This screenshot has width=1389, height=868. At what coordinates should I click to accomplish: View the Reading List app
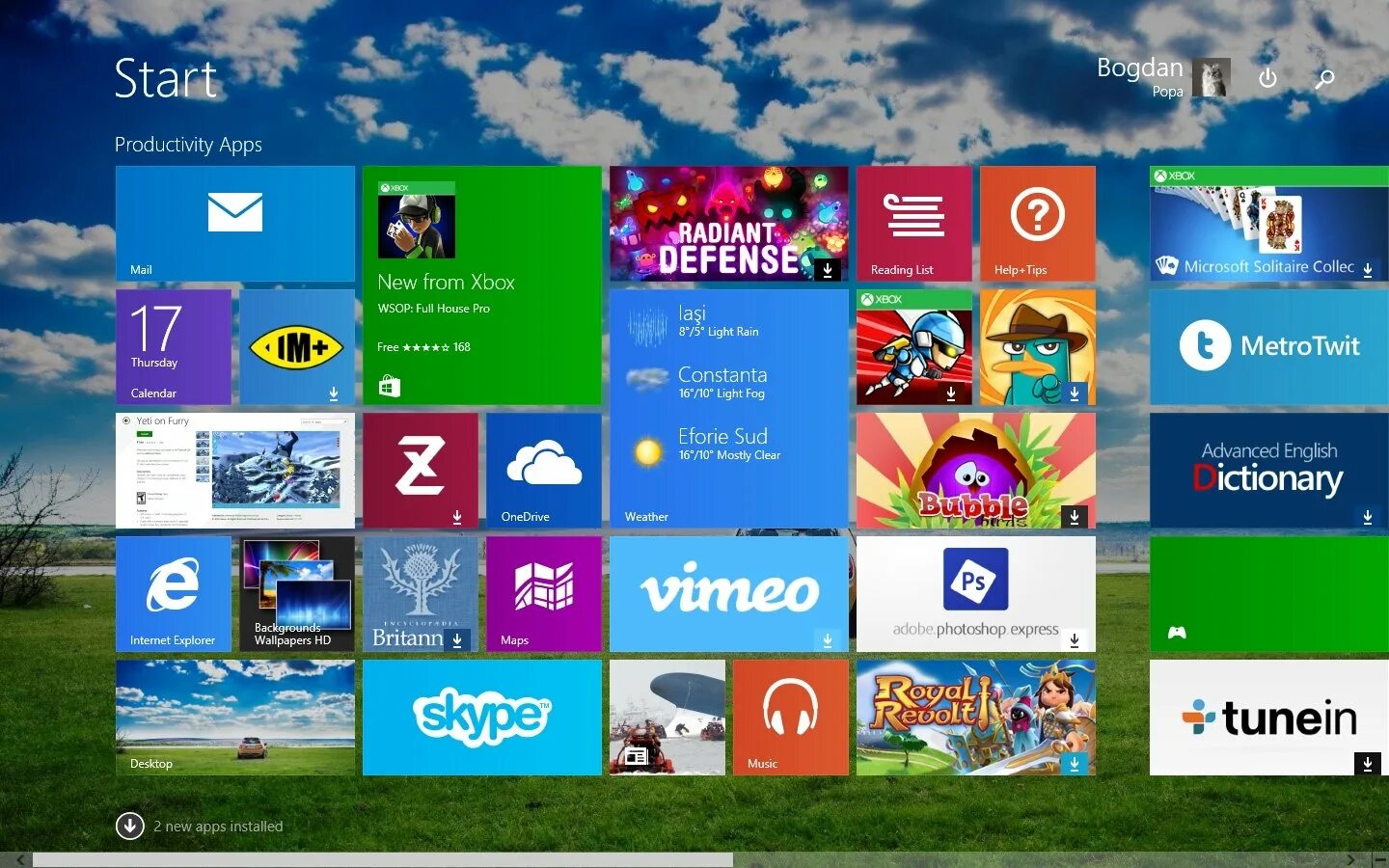coord(912,222)
